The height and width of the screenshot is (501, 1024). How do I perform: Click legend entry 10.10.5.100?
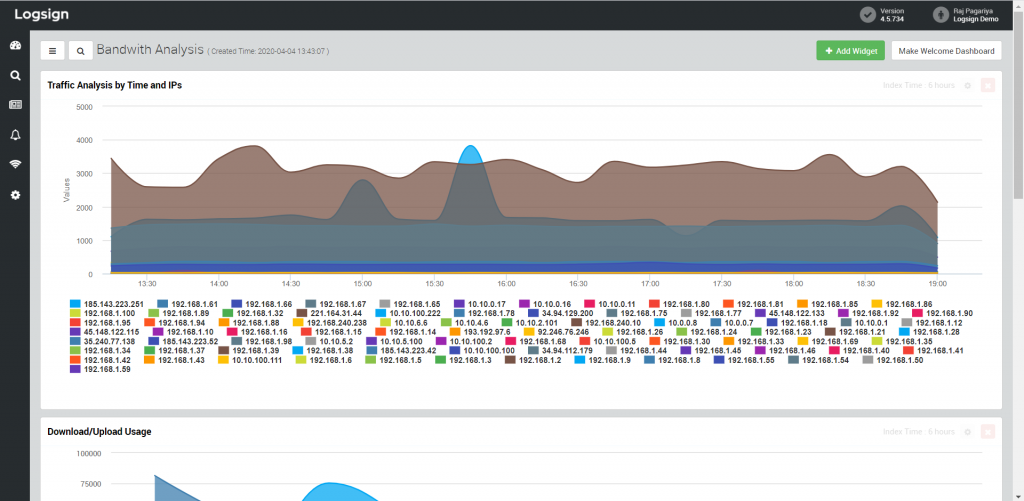[394, 341]
